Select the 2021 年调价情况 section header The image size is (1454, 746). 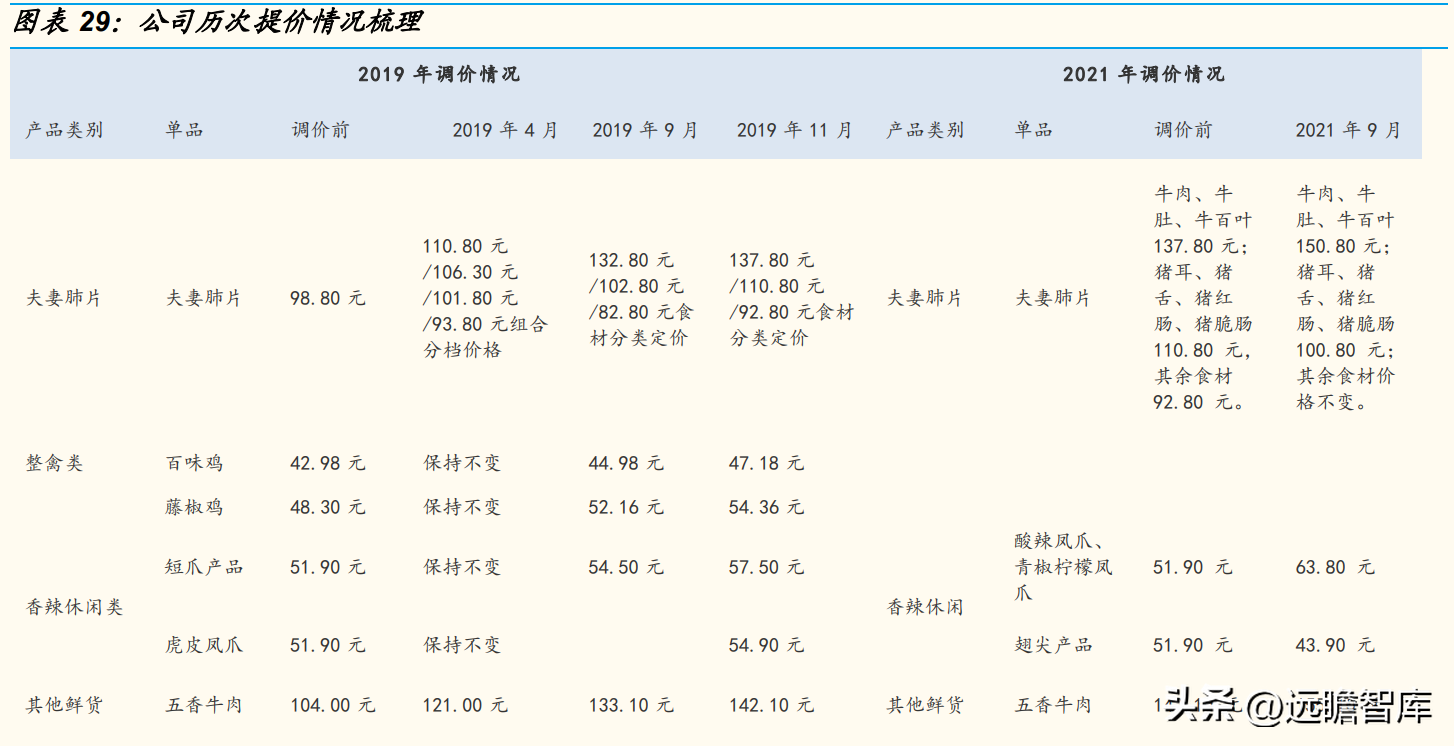pos(1143,75)
